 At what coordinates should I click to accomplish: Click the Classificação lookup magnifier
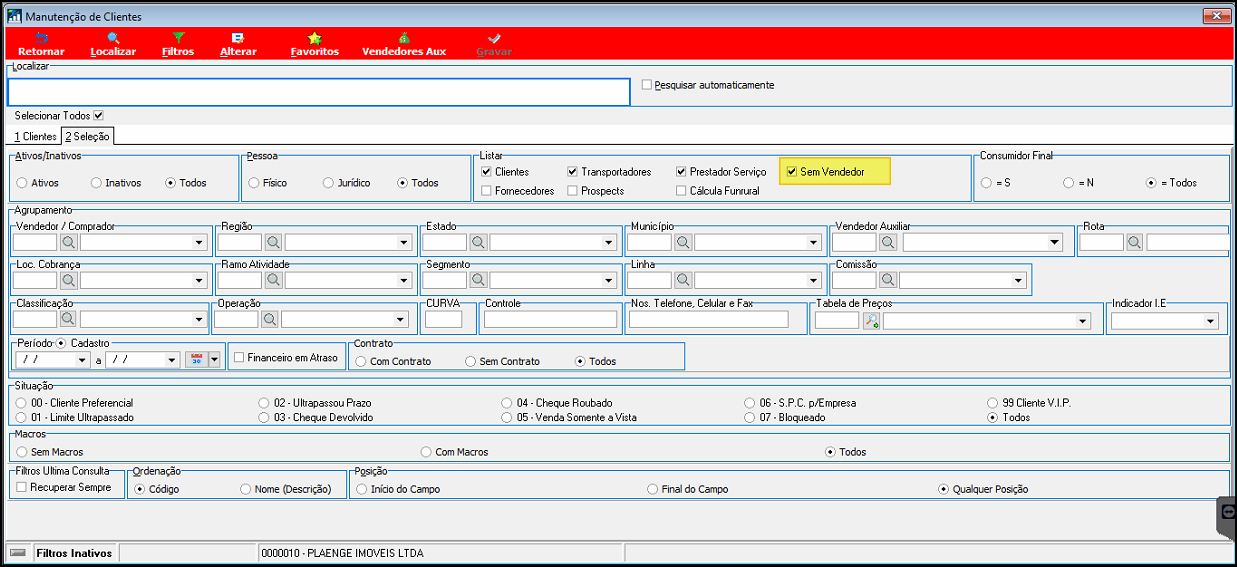click(x=68, y=319)
